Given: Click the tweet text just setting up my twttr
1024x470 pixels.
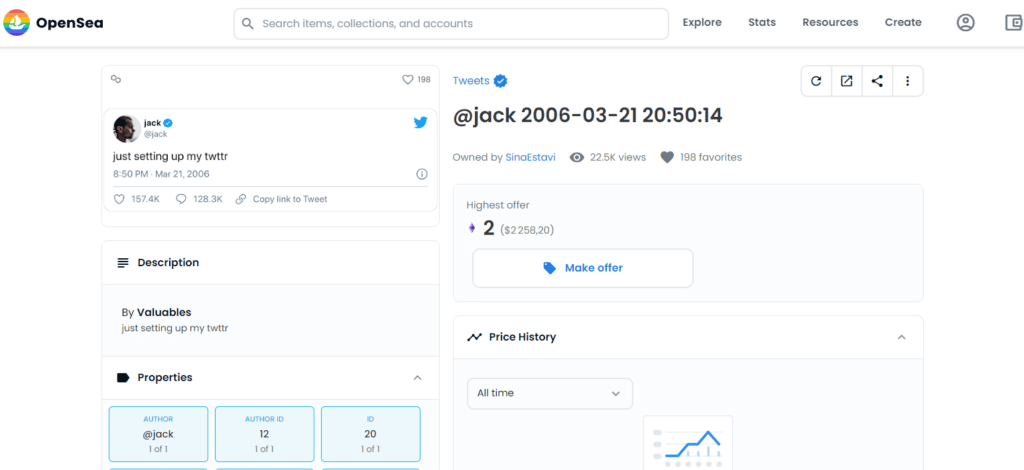Looking at the screenshot, I should (170, 157).
